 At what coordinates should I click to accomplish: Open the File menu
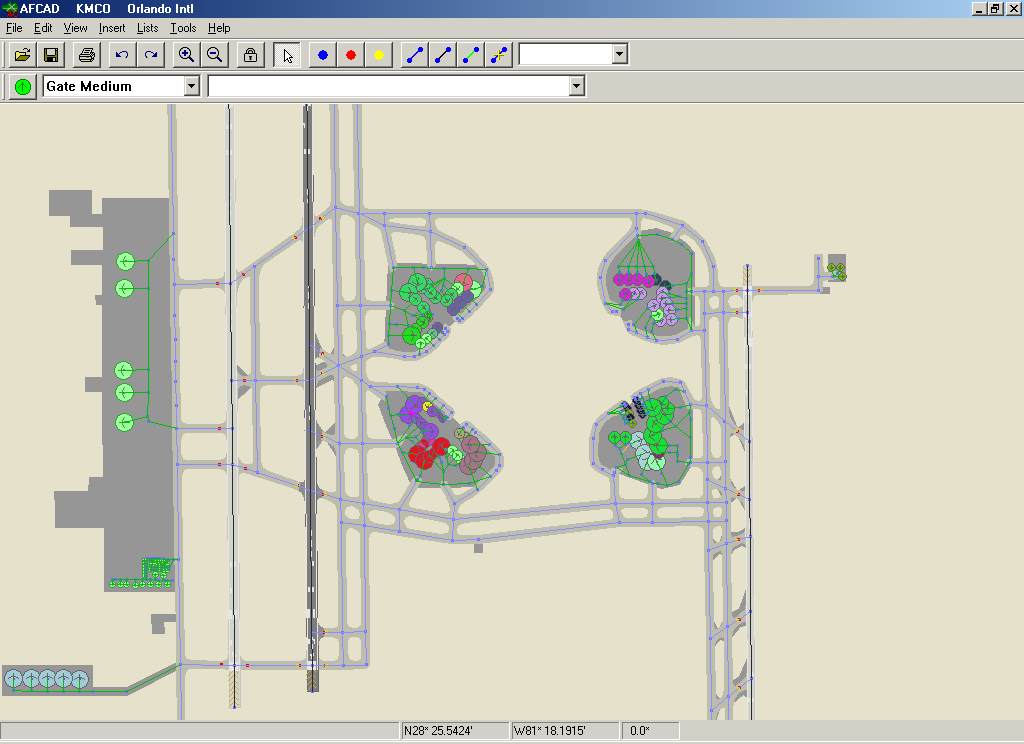14,28
